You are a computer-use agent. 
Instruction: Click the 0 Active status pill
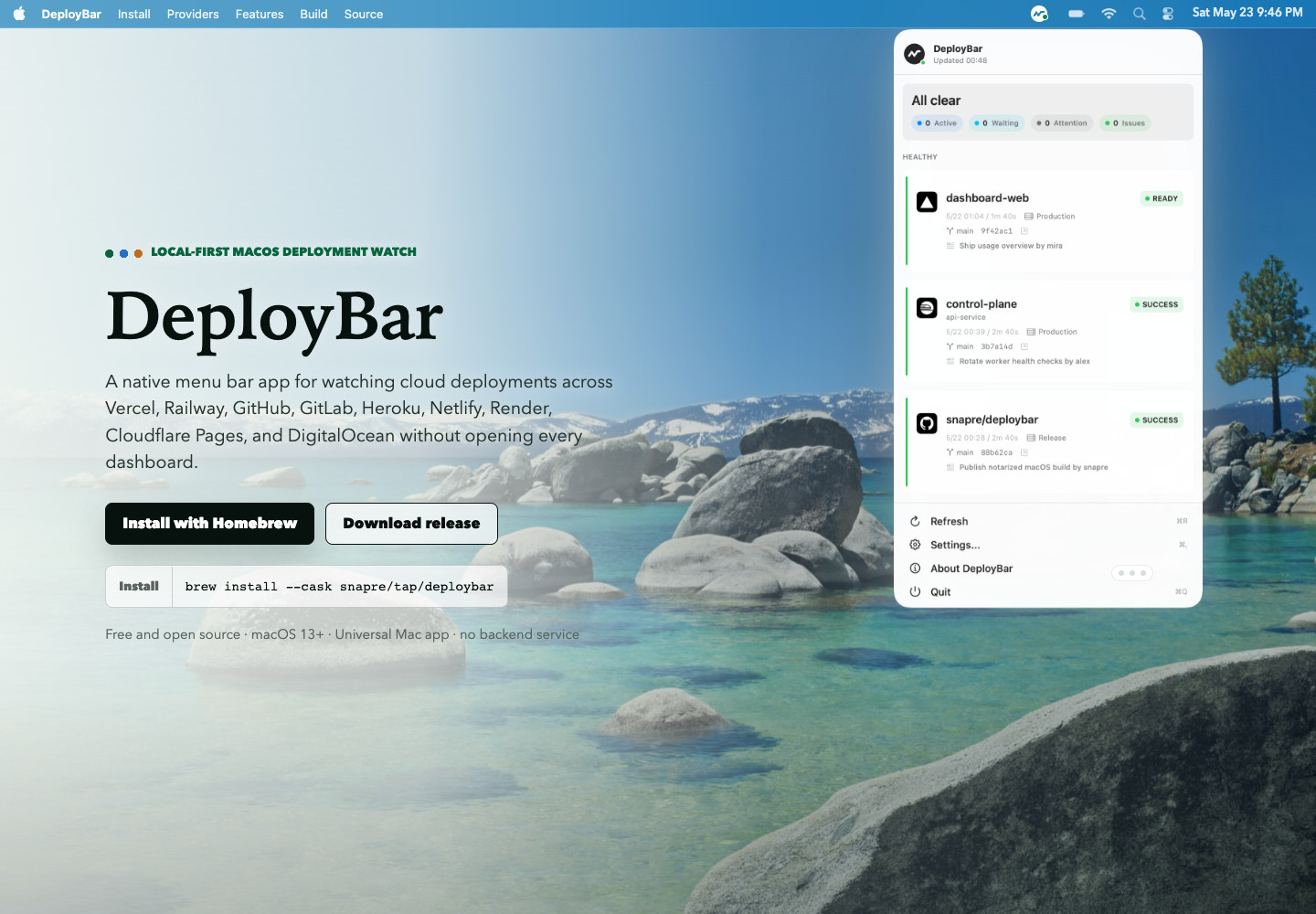coord(937,123)
